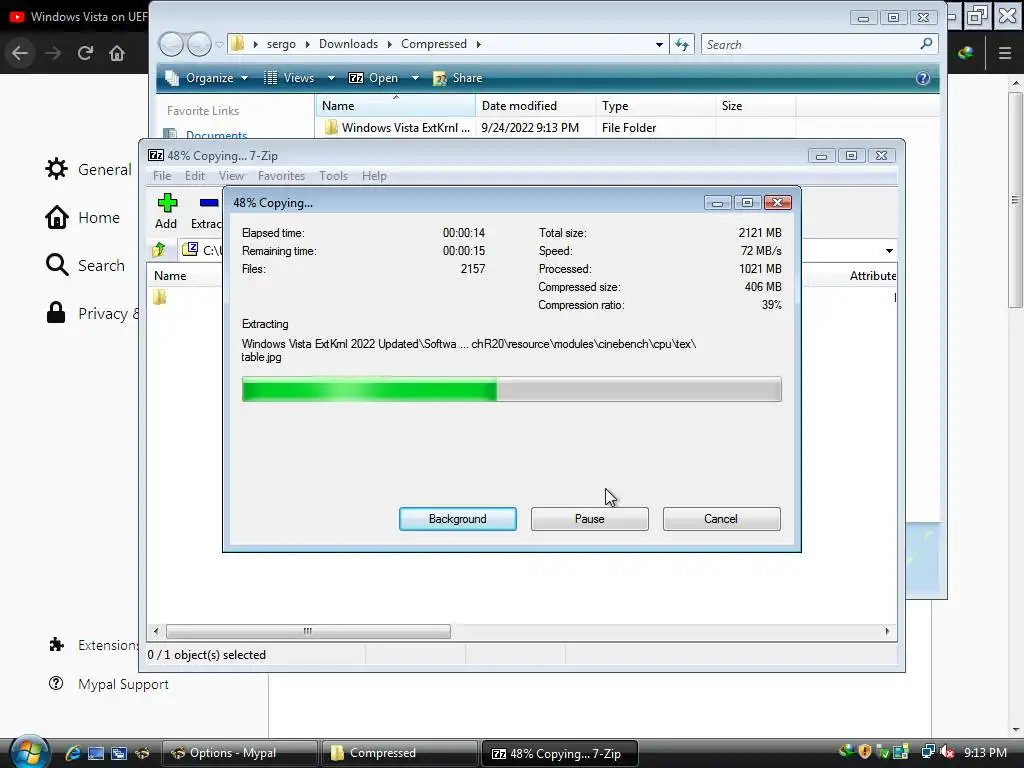The width and height of the screenshot is (1024, 768).
Task: Click the up-folder icon in 7-Zip
Action: coord(159,249)
